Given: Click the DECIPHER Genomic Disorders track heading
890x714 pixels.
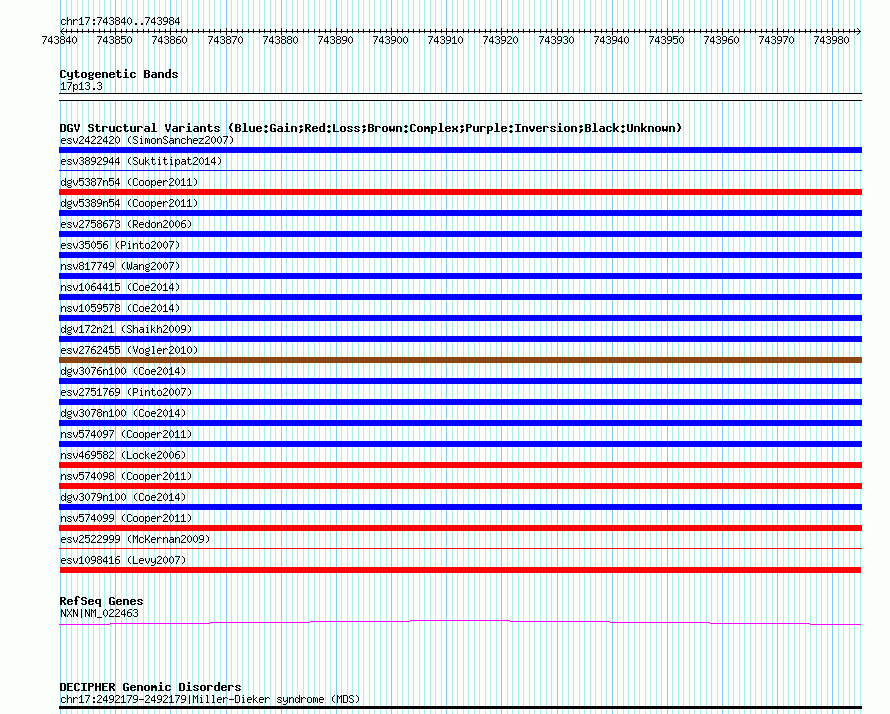Looking at the screenshot, I should [x=150, y=687].
